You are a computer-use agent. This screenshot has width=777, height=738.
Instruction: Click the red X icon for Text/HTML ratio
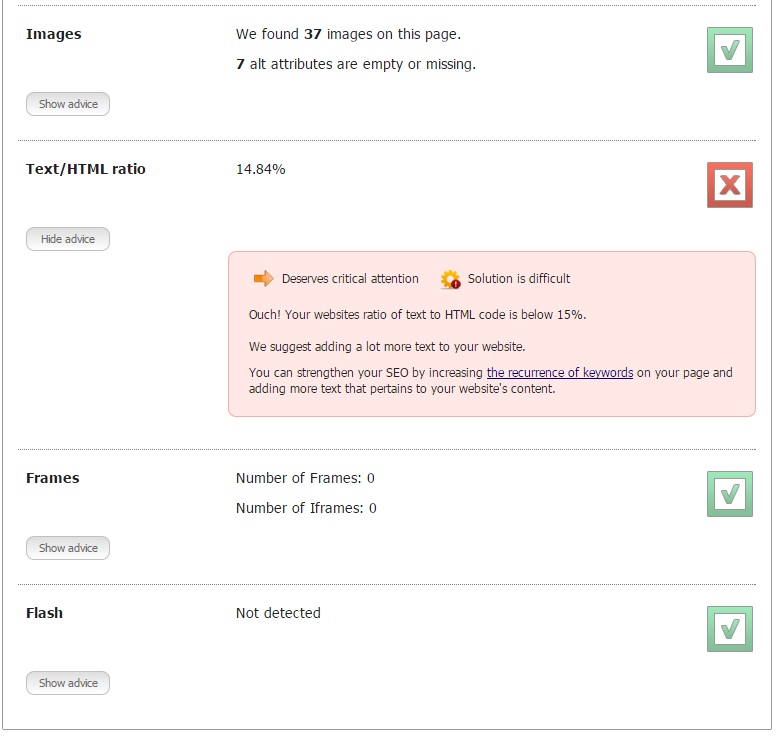click(729, 185)
